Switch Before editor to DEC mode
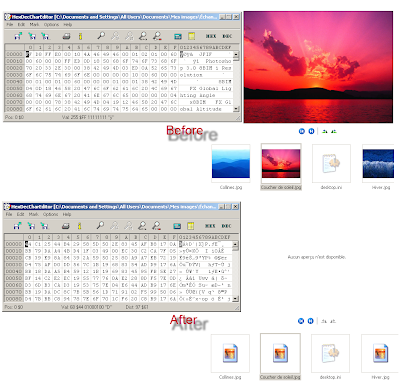 pos(227,36)
